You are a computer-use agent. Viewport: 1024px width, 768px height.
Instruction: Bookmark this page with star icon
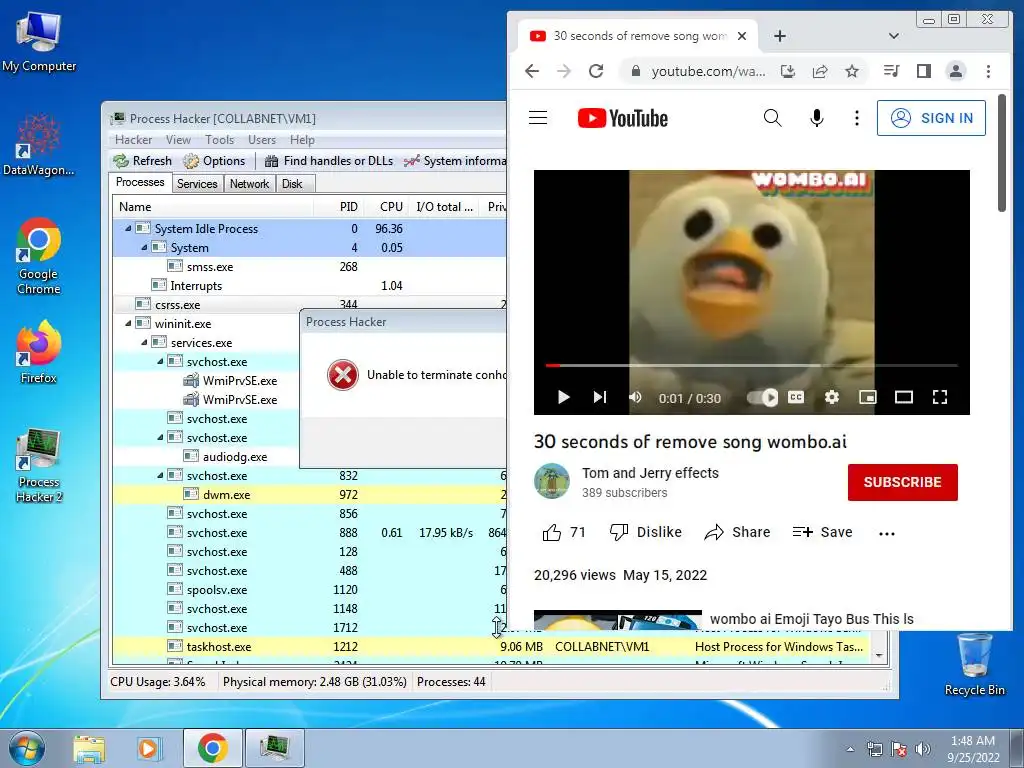(x=852, y=71)
